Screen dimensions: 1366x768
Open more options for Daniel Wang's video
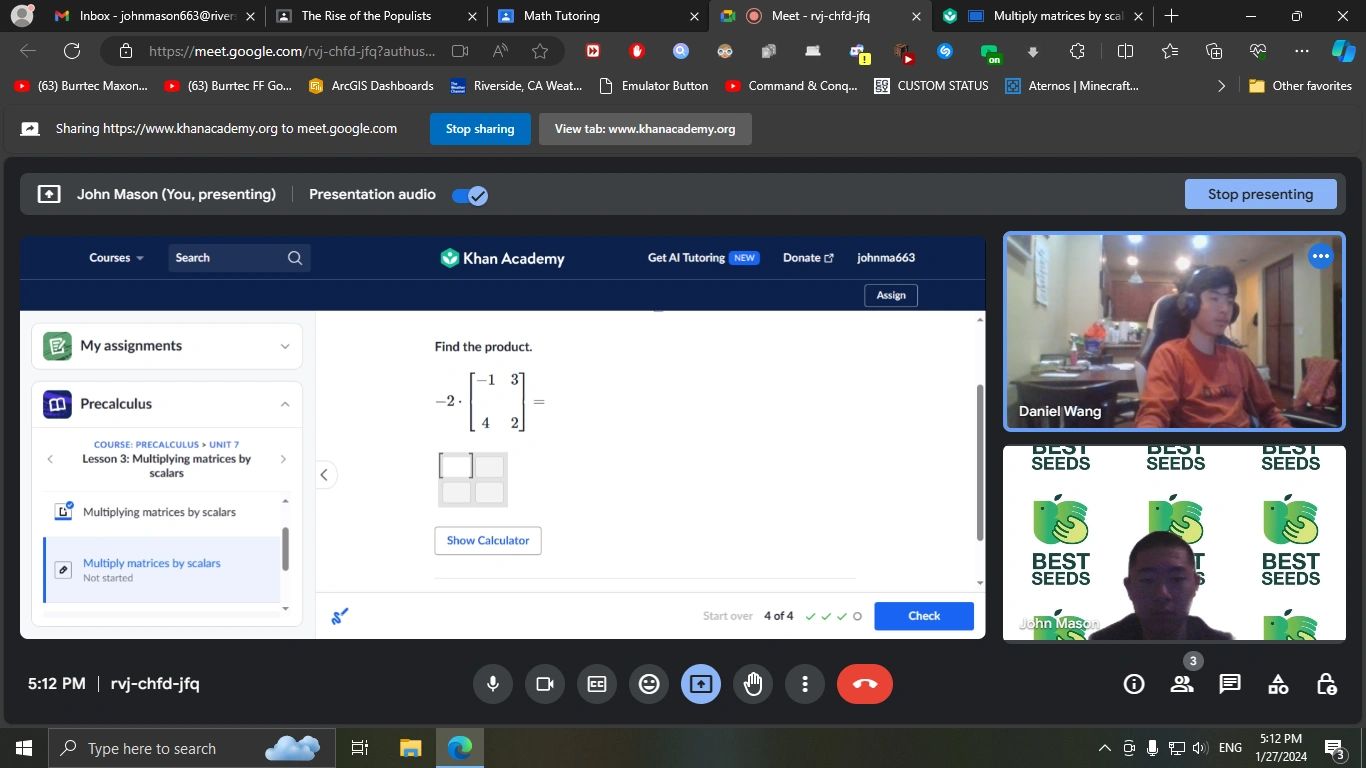[x=1320, y=255]
